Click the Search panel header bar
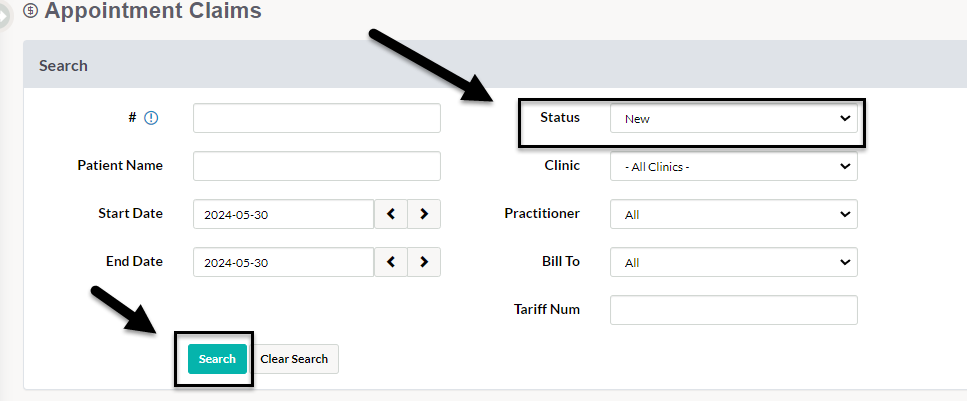 coord(495,65)
